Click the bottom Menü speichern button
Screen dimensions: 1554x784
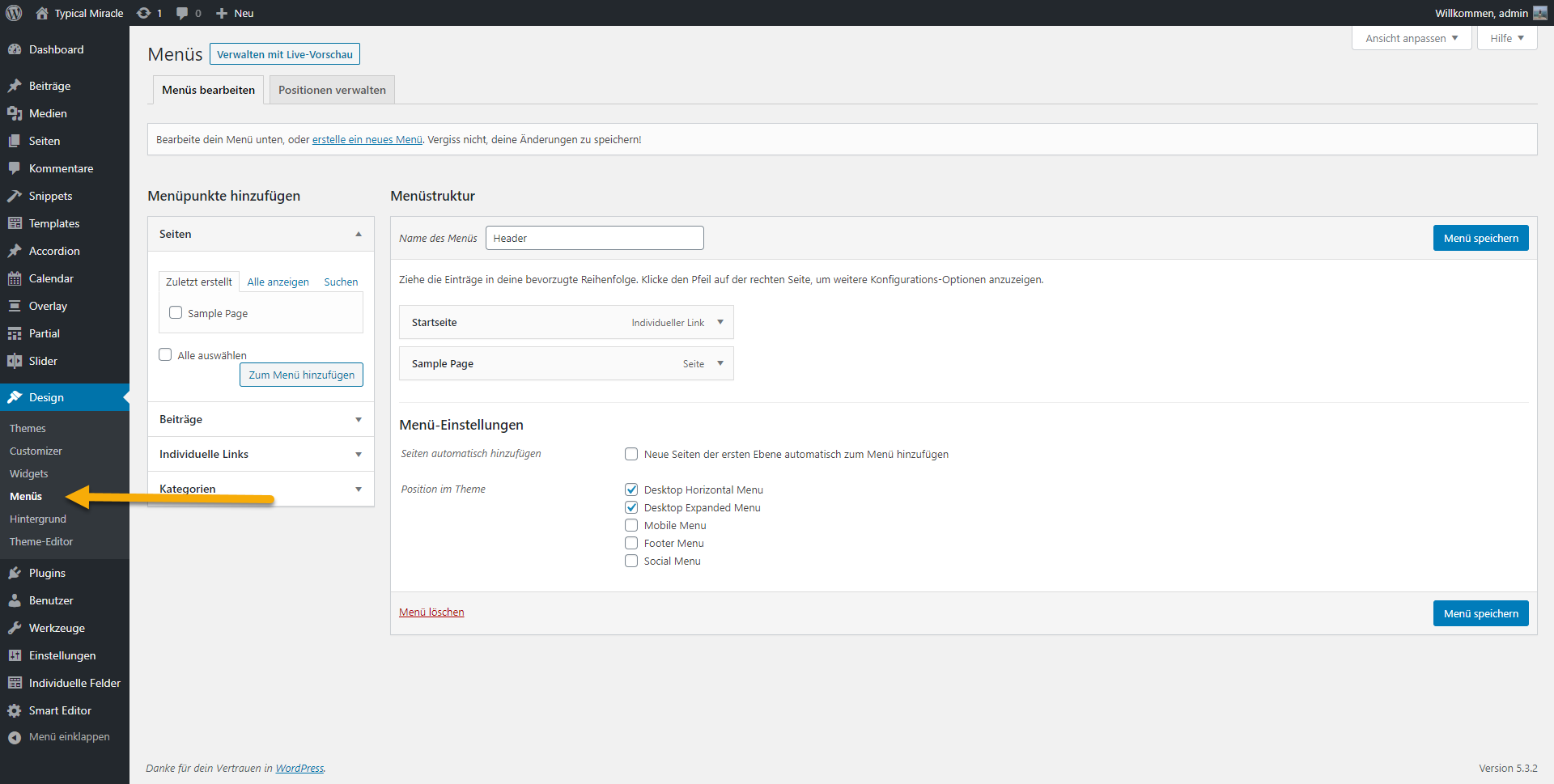(1480, 613)
